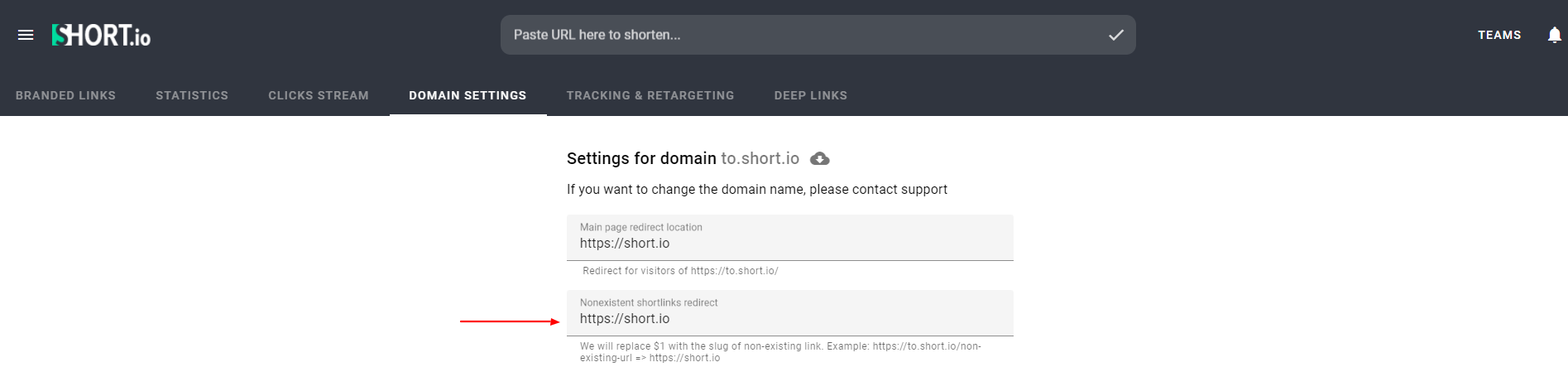The image size is (1568, 372).
Task: Click the cloud icon beside to.short.io
Action: pyautogui.click(x=819, y=158)
